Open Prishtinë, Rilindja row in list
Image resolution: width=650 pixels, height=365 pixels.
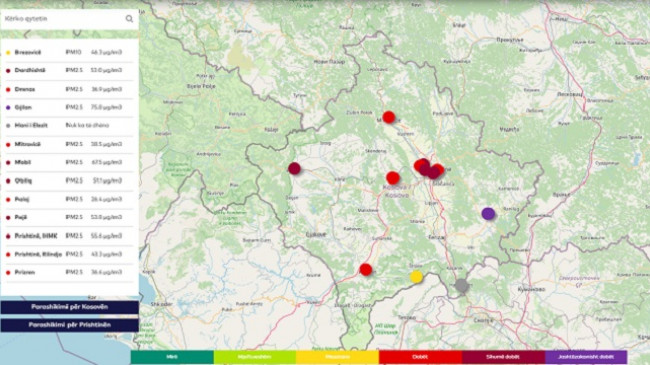[69, 254]
